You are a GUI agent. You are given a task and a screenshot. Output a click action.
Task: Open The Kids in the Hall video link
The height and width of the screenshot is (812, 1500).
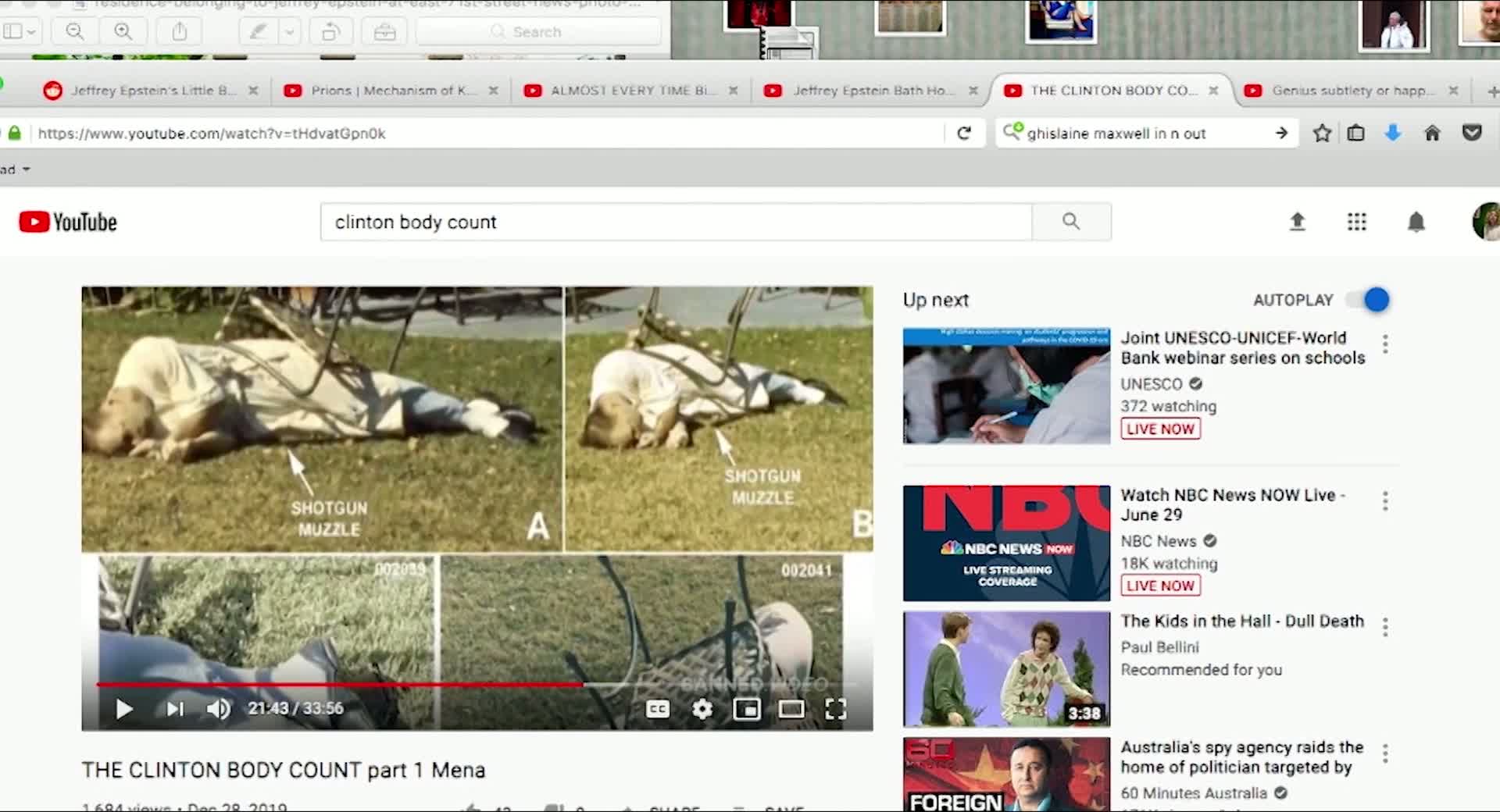pos(1241,621)
